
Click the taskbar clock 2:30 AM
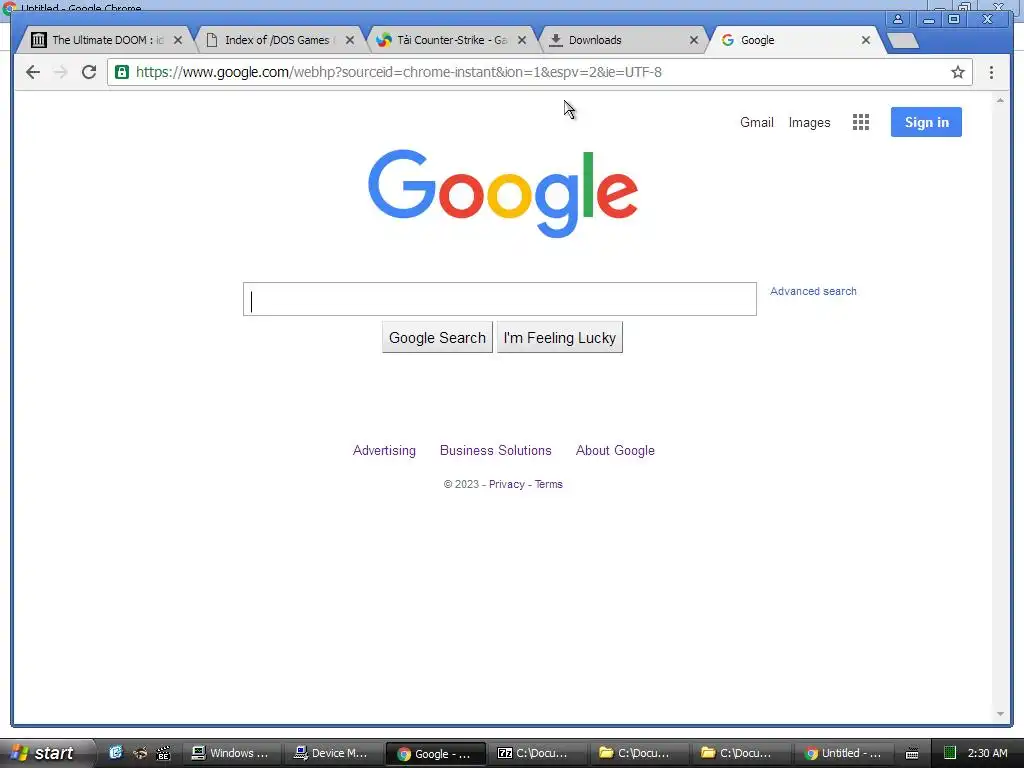pyautogui.click(x=987, y=753)
